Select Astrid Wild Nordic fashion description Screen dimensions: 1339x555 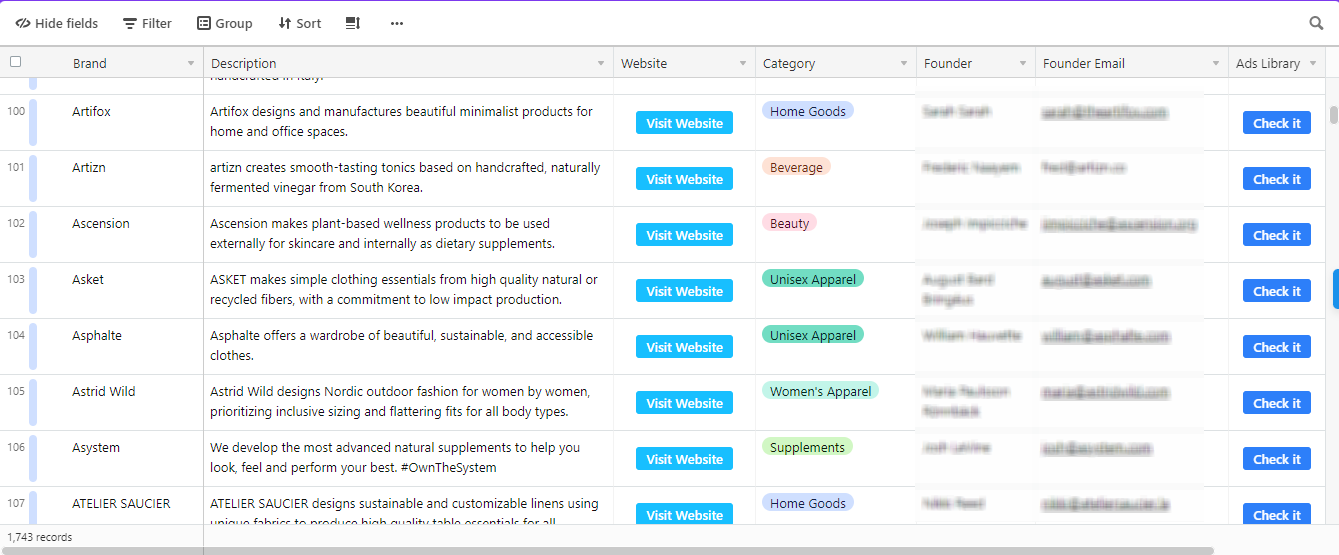[x=408, y=402]
